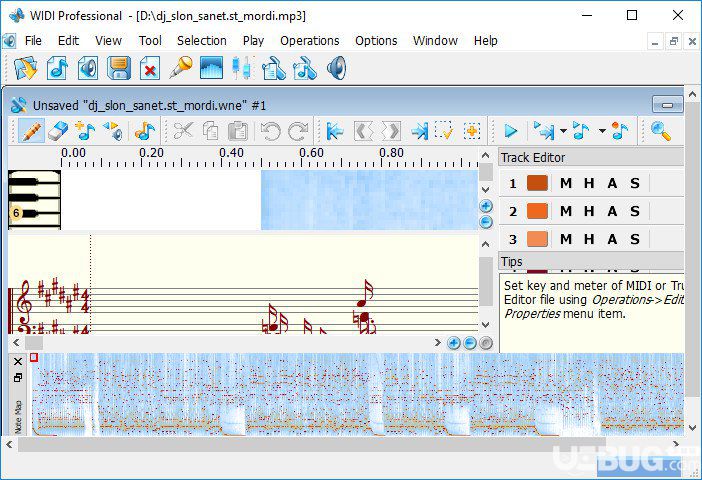Toggle Hide (H) on track 1

tap(589, 183)
